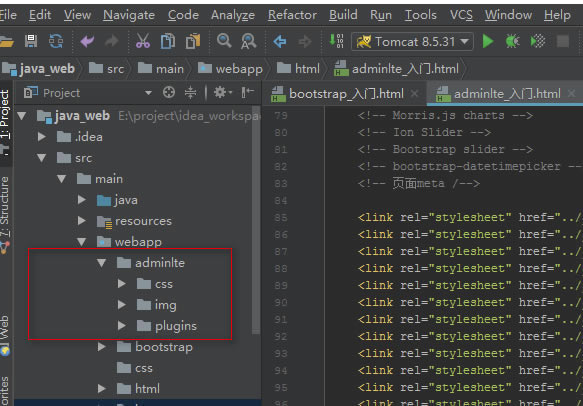This screenshot has width=583, height=406.
Task: Click the Scroll from Source target icon
Action: [169, 92]
